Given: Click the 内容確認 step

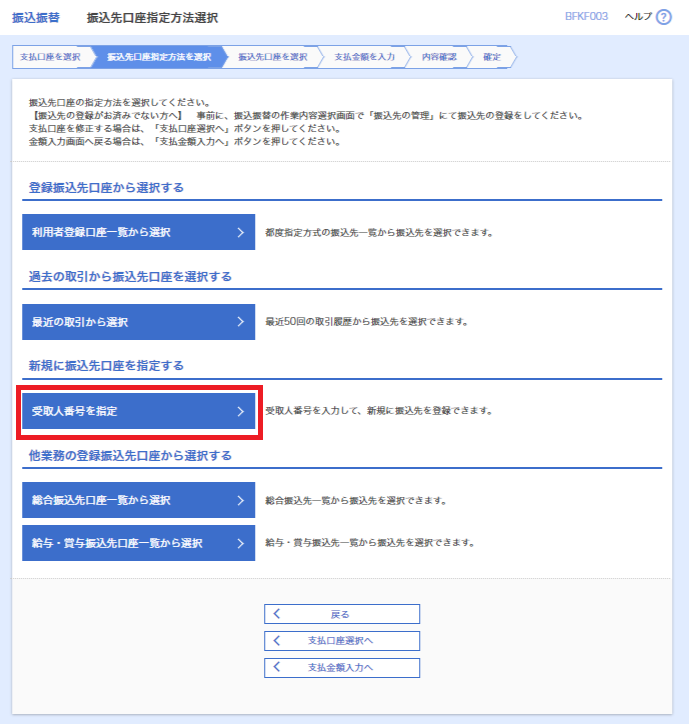Looking at the screenshot, I should coord(439,57).
